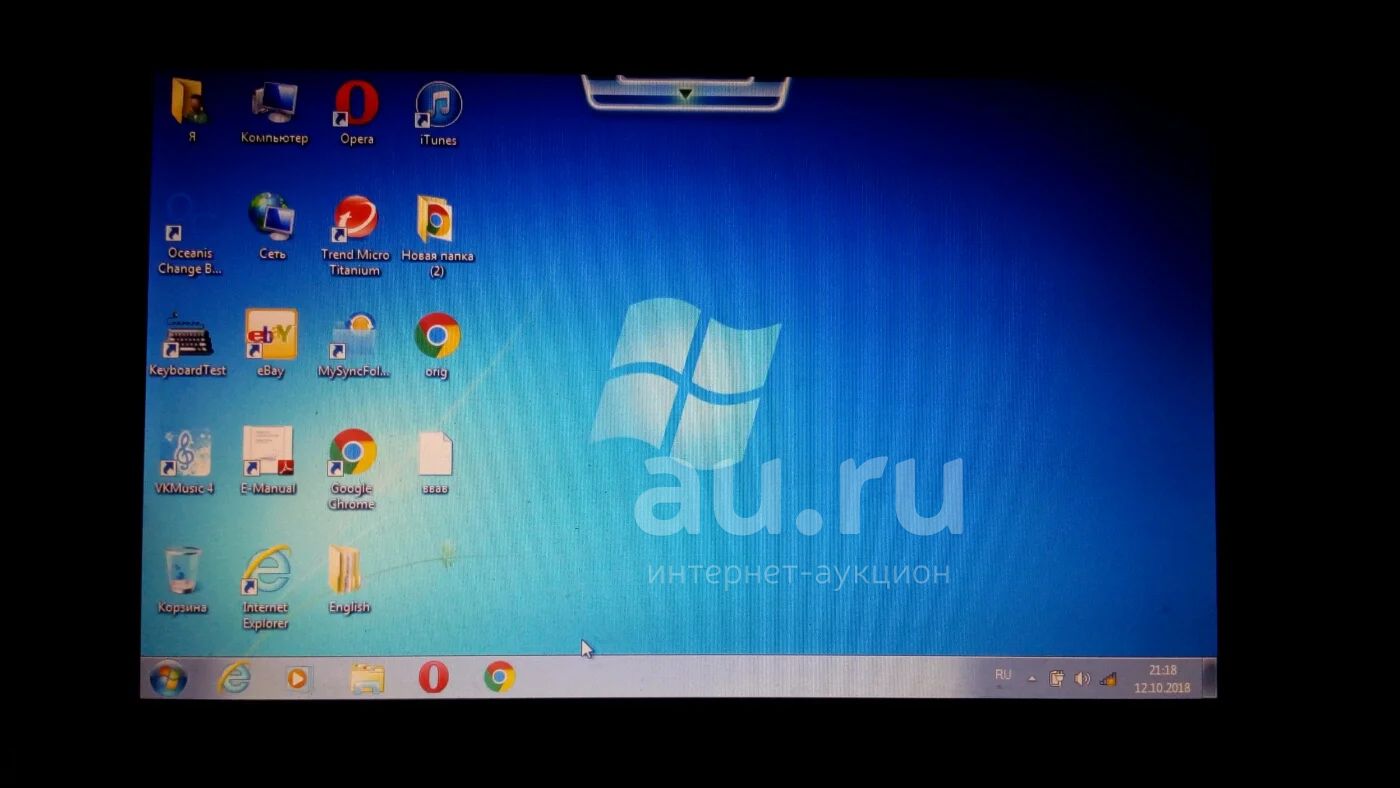Launch Opera from the desktop shortcut

coord(356,104)
